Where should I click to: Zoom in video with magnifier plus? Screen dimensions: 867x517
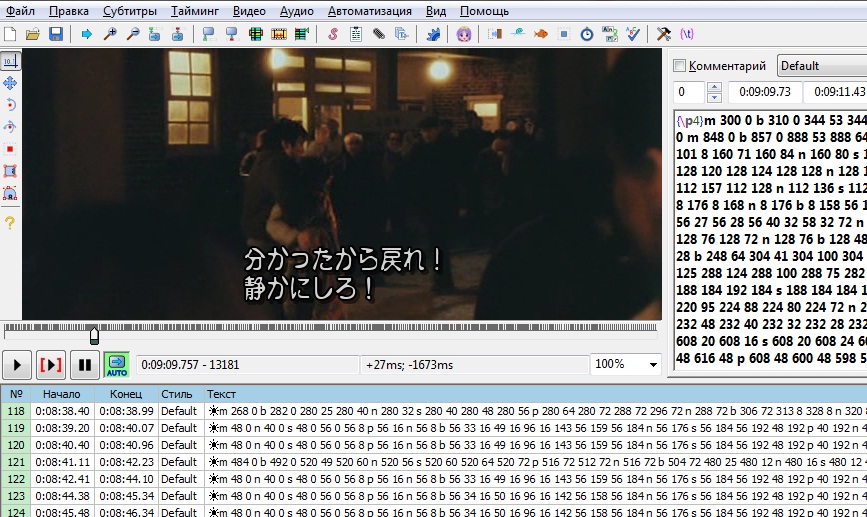109,34
